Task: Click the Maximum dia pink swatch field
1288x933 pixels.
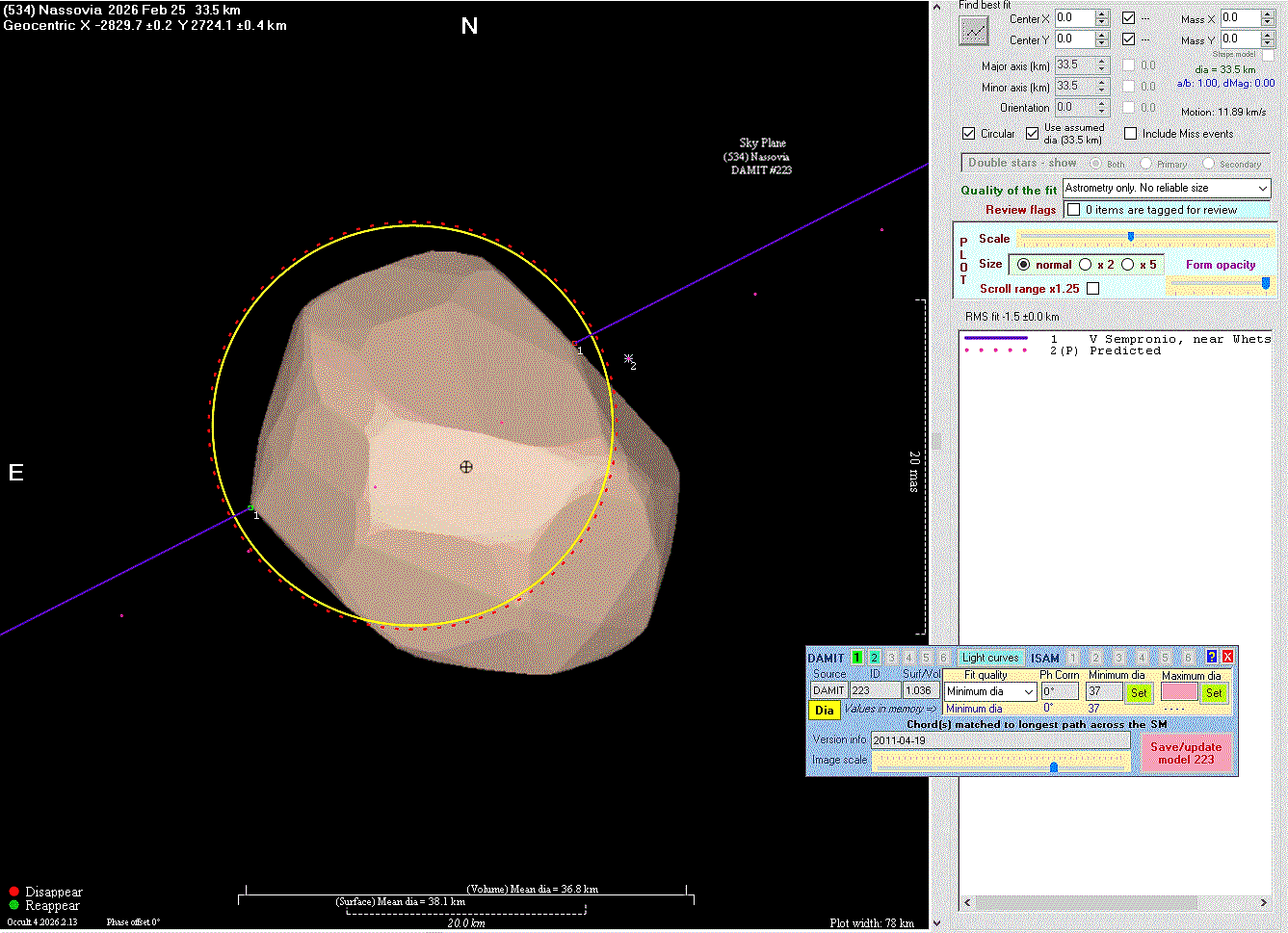Action: point(1179,692)
